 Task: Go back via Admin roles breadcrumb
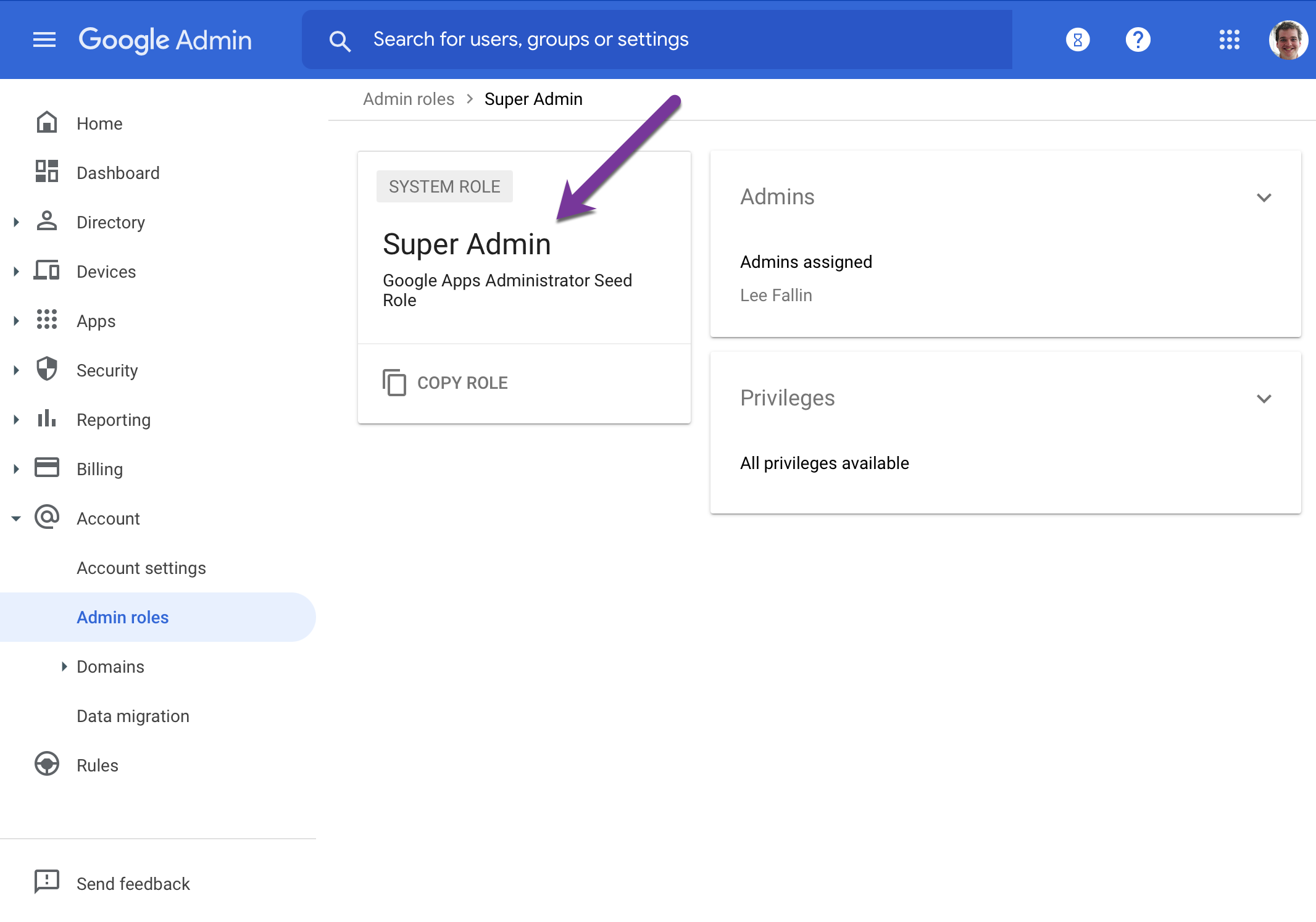pos(408,99)
